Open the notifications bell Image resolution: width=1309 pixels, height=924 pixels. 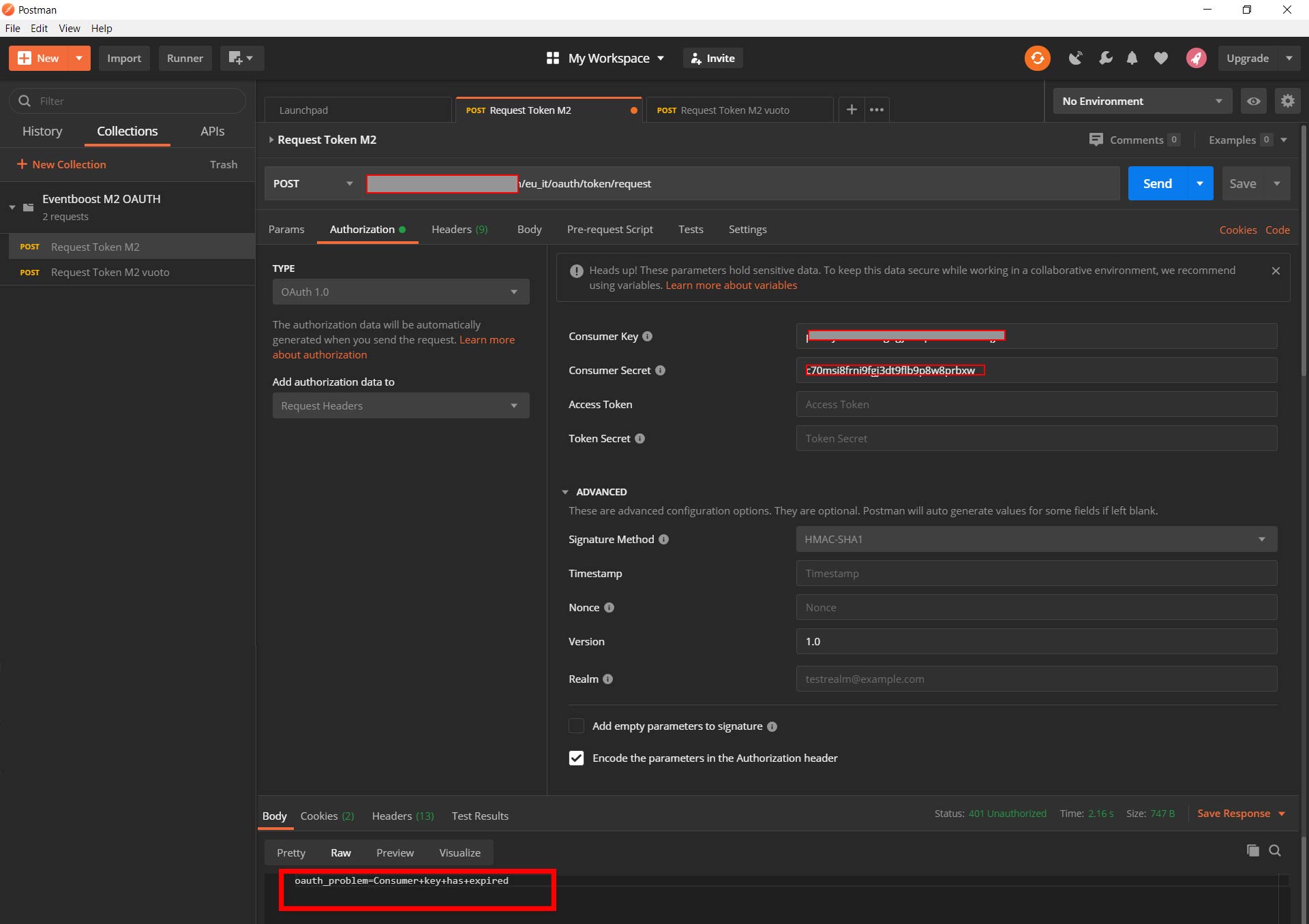click(1132, 58)
